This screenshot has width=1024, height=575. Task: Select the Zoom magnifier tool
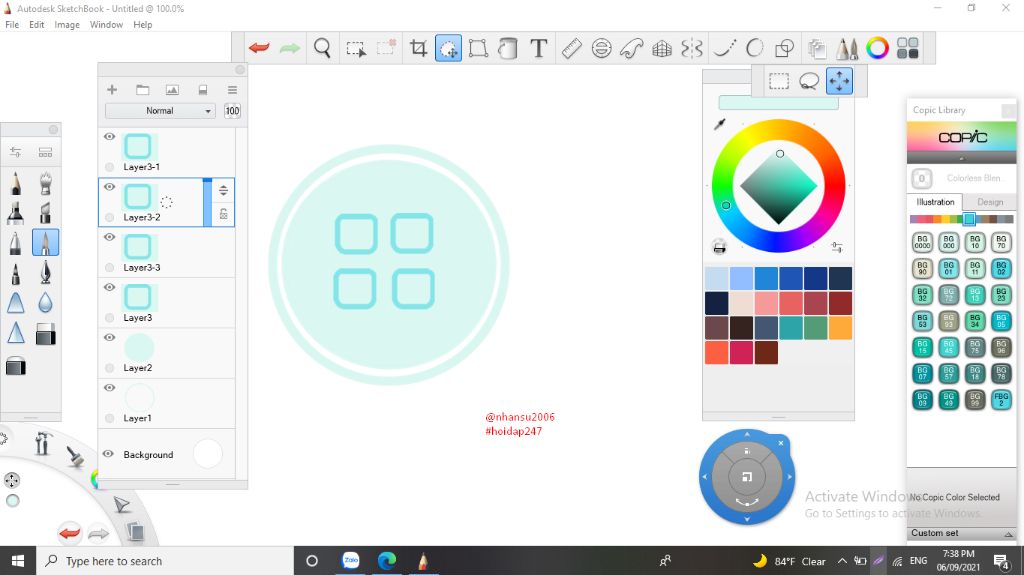[x=322, y=48]
